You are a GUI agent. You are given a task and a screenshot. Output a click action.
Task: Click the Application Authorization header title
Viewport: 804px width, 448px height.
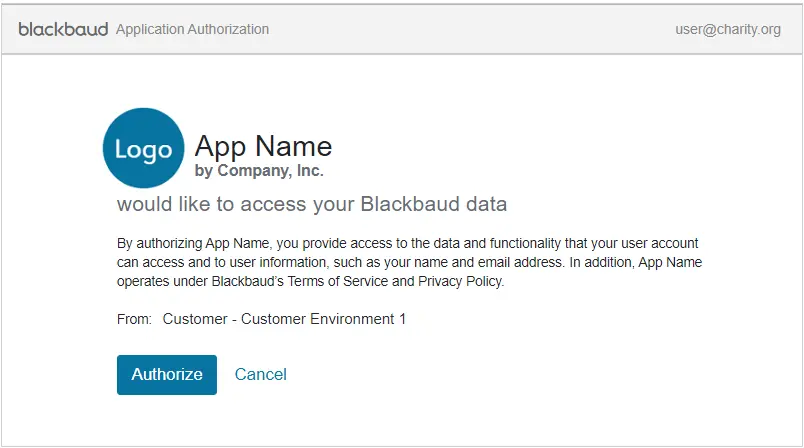click(x=192, y=29)
